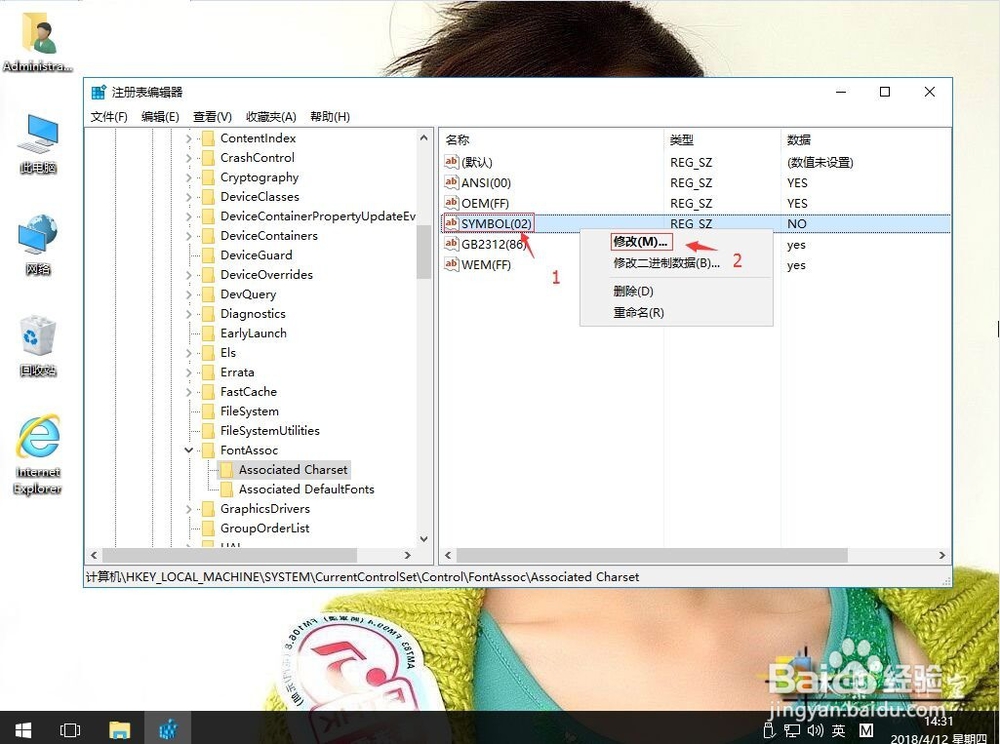Select the DeviceGuard folder icon
1000x744 pixels.
[207, 255]
